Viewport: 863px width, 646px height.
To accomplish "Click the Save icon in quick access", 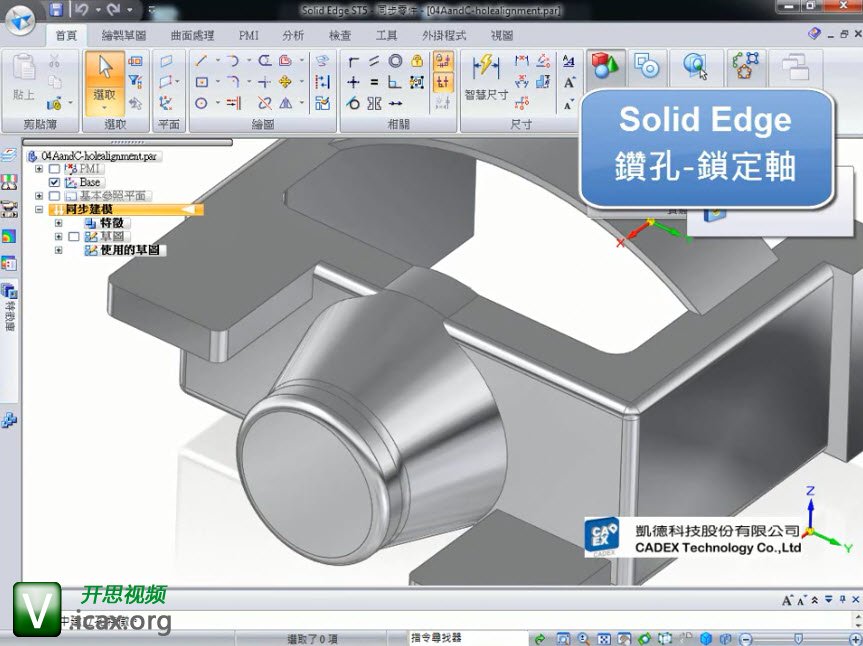I will click(56, 9).
